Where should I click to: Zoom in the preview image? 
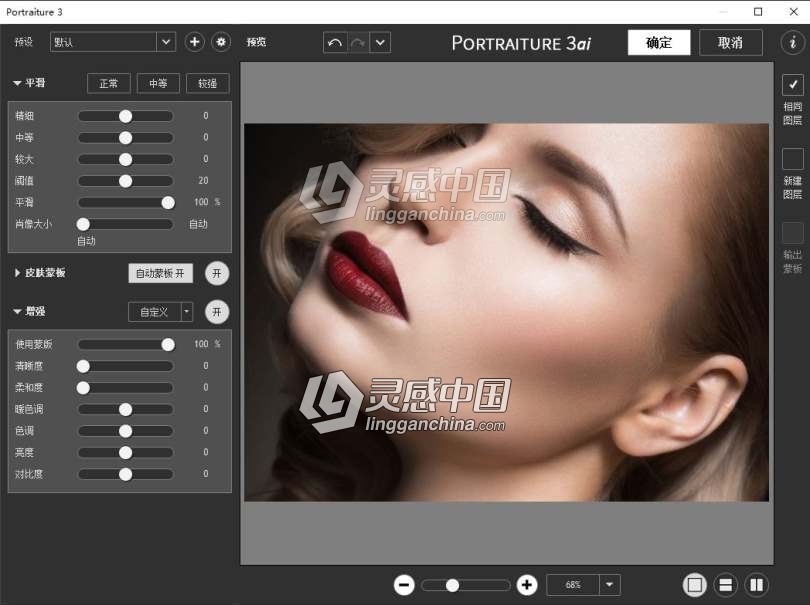[527, 585]
